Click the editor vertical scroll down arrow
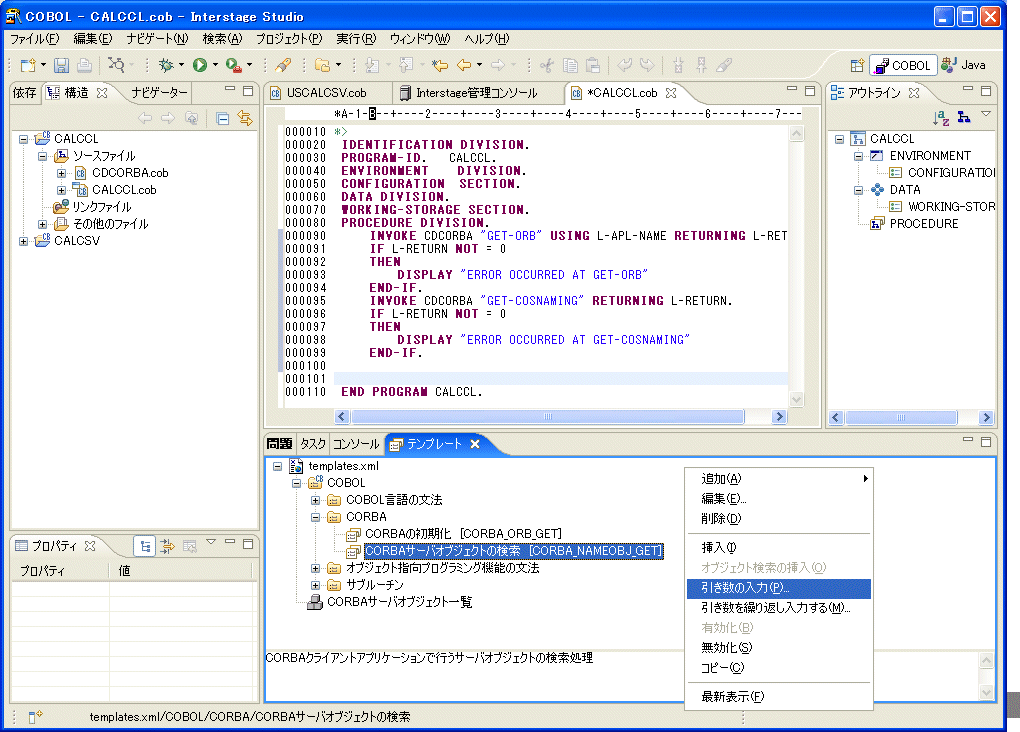The height and width of the screenshot is (732, 1020). click(796, 400)
